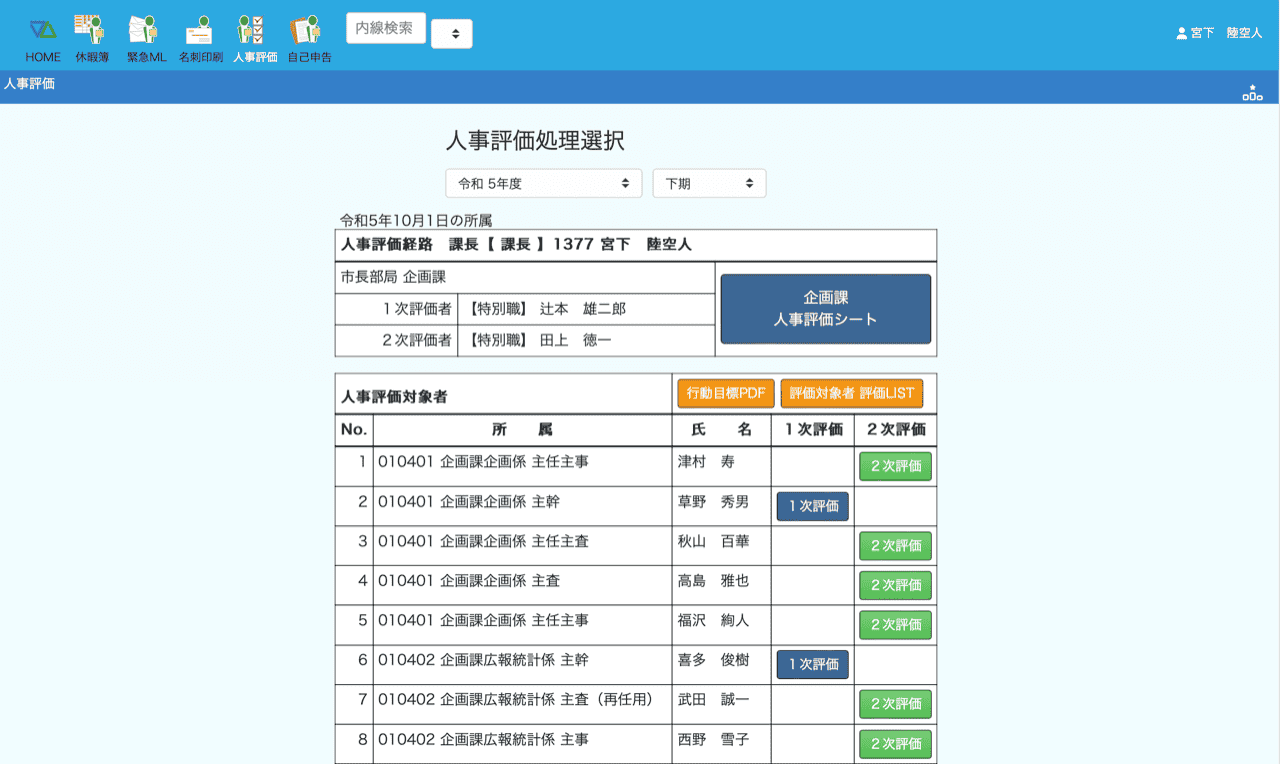Open the 休暇簿 leave book icon
Screen dimensions: 1280x764
coord(92,30)
